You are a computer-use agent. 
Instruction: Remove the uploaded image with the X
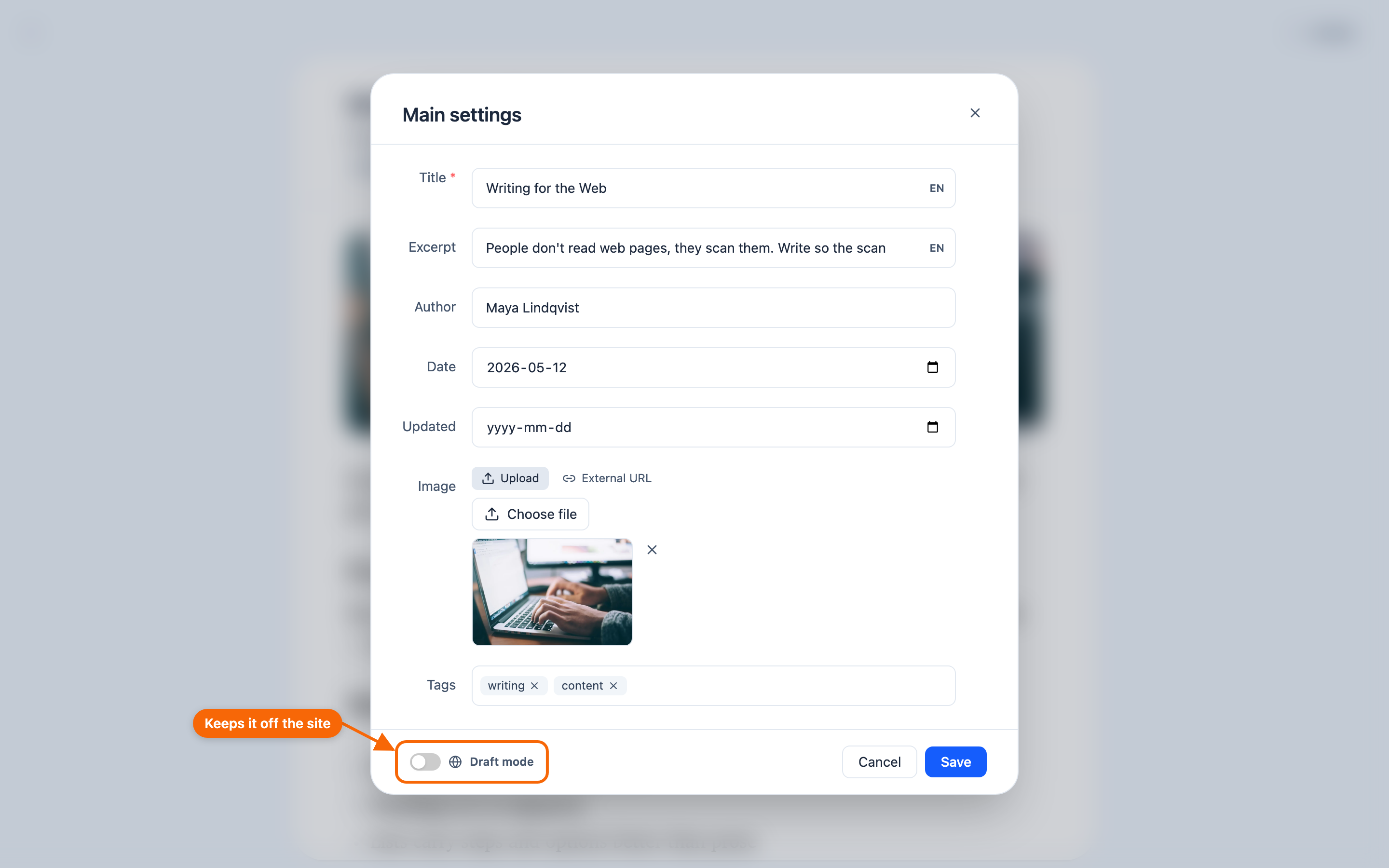coord(652,549)
